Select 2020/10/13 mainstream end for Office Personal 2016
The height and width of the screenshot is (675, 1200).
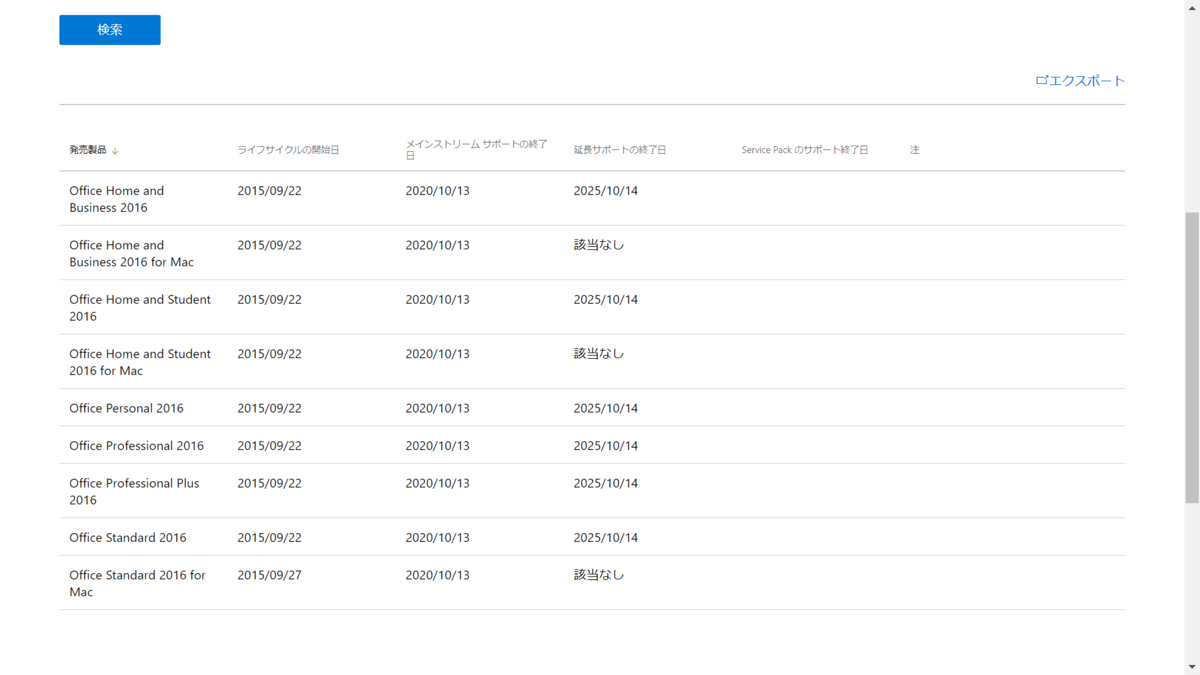437,408
